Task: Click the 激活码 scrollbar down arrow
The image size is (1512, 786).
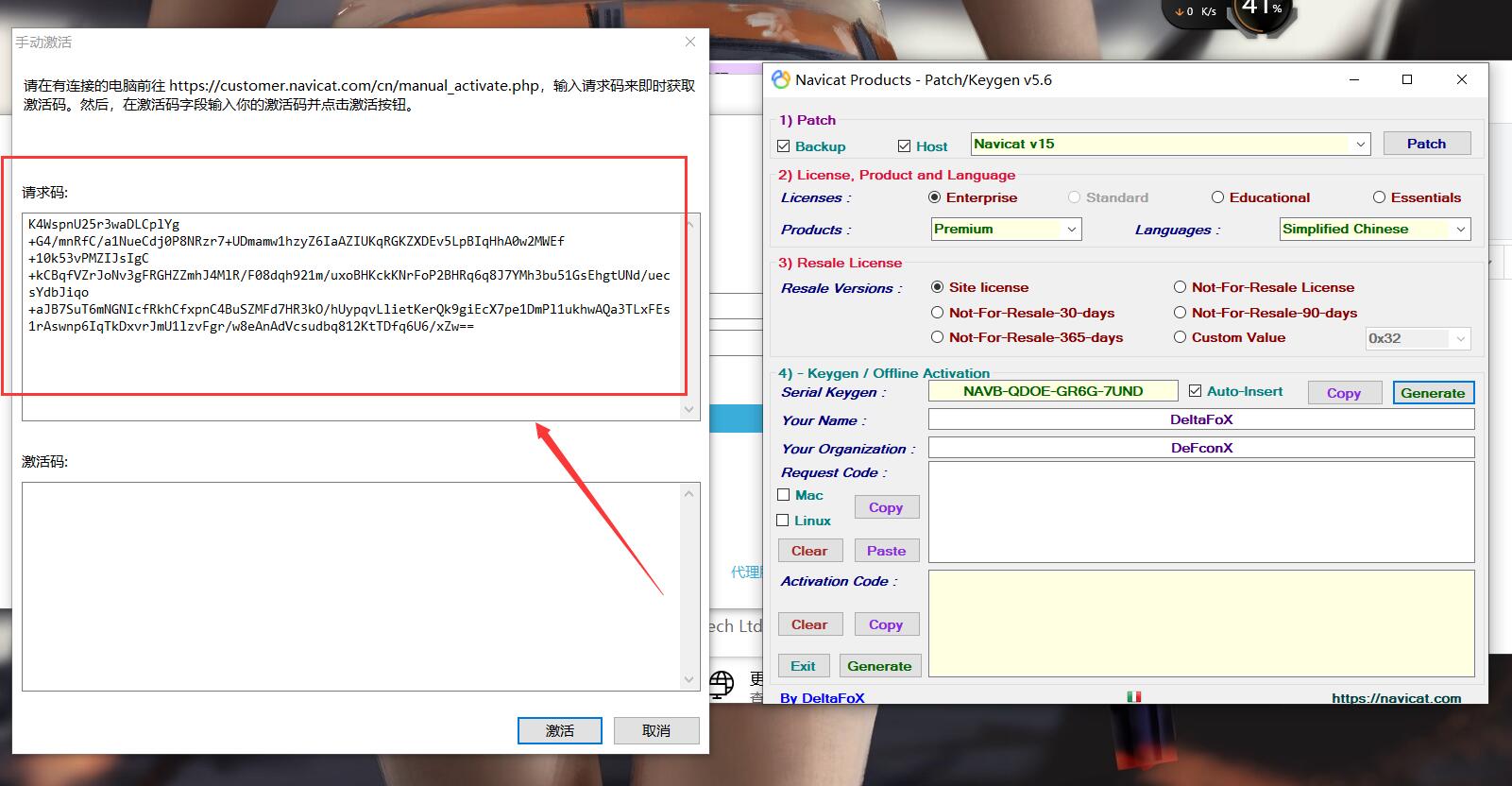Action: [x=689, y=679]
